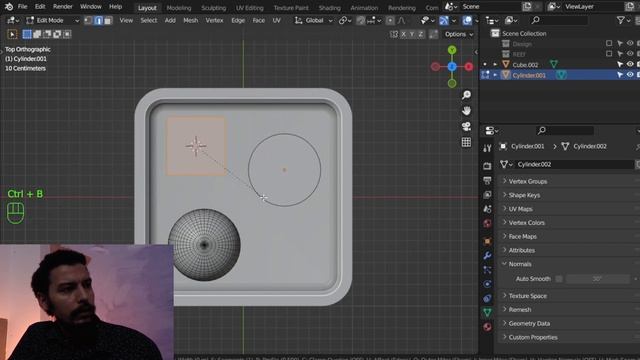Choose the 'extend selection' mode icon
This screenshot has height=360, width=640.
pyautogui.click(x=37, y=34)
